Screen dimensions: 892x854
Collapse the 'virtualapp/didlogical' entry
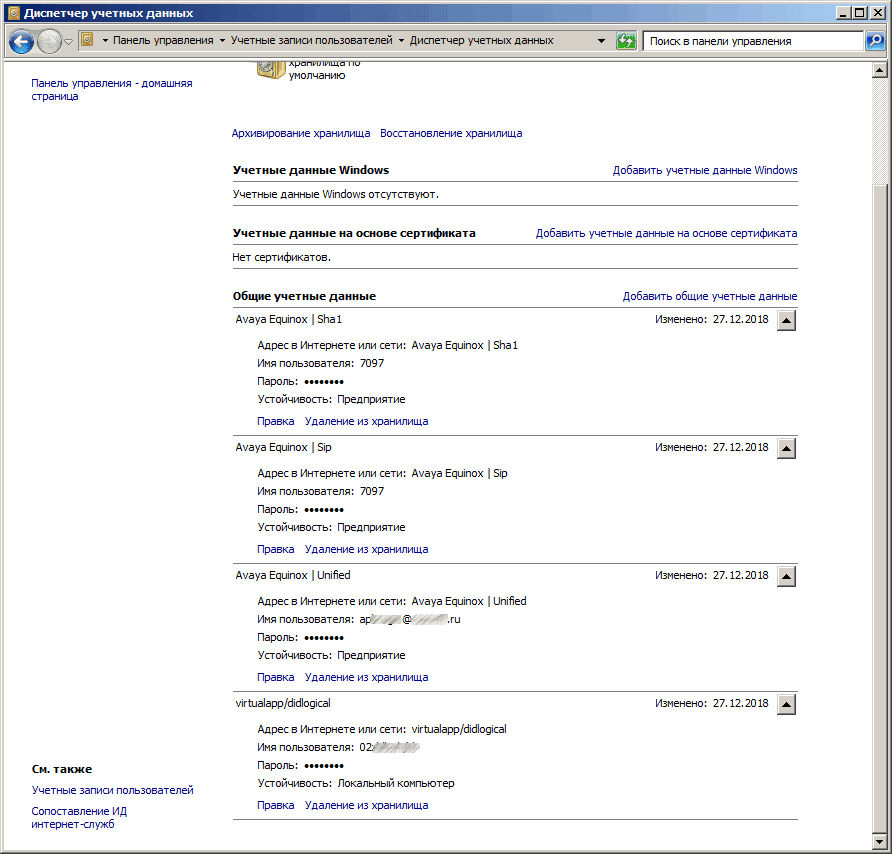click(x=786, y=704)
